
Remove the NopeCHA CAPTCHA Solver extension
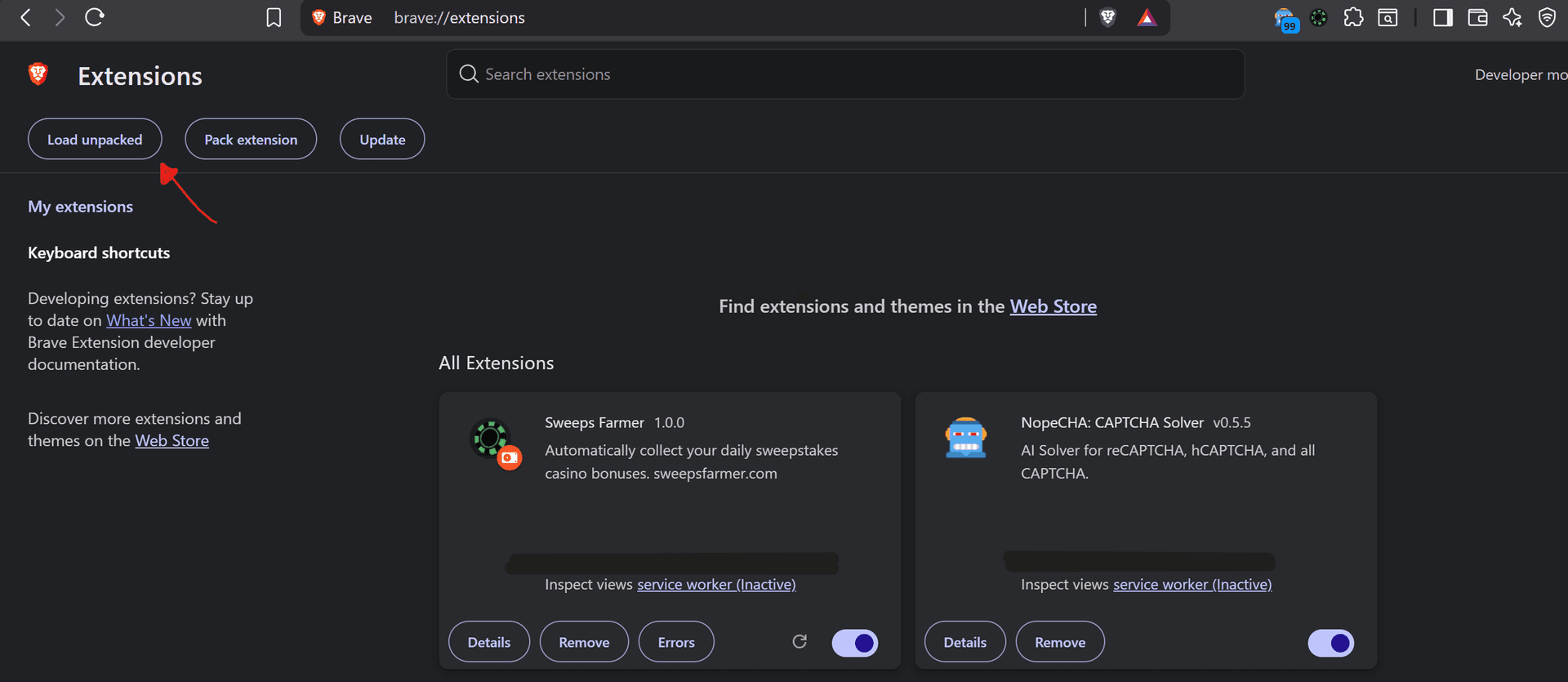click(x=1060, y=642)
